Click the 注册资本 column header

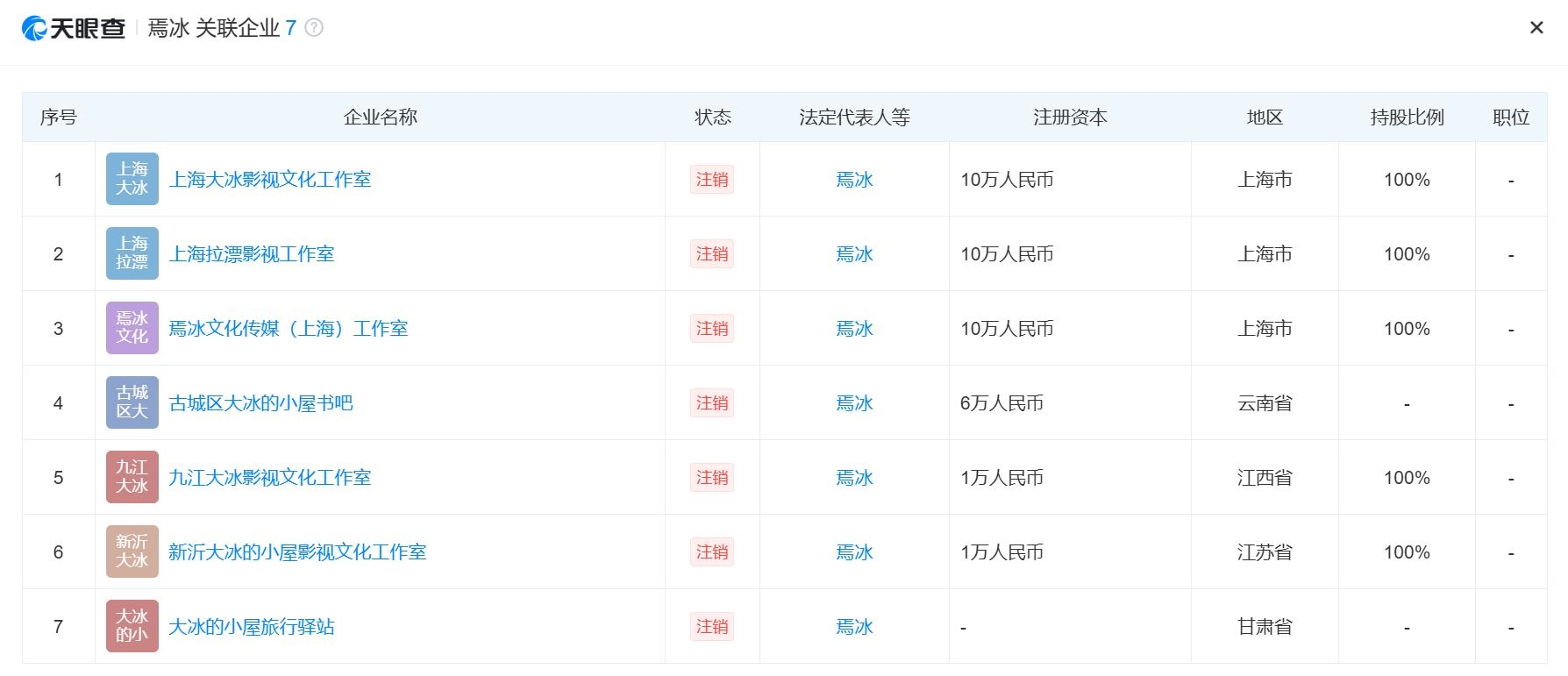(x=1070, y=117)
